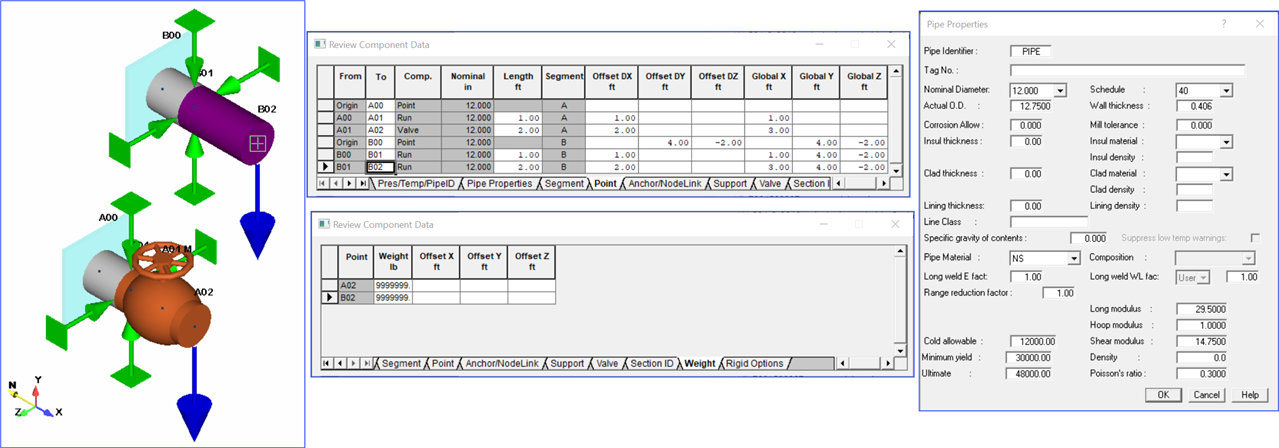This screenshot has width=1279, height=448.
Task: Click the Pipe Identifier field
Action: 1031,50
